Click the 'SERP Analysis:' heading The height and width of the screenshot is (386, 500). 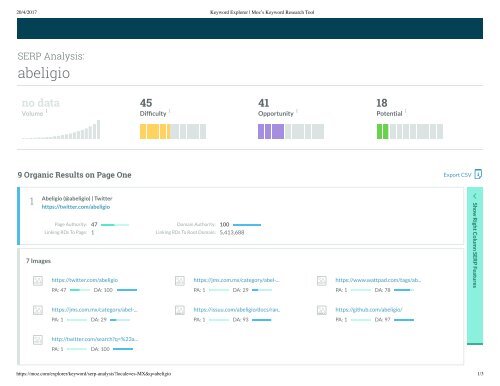click(x=51, y=56)
